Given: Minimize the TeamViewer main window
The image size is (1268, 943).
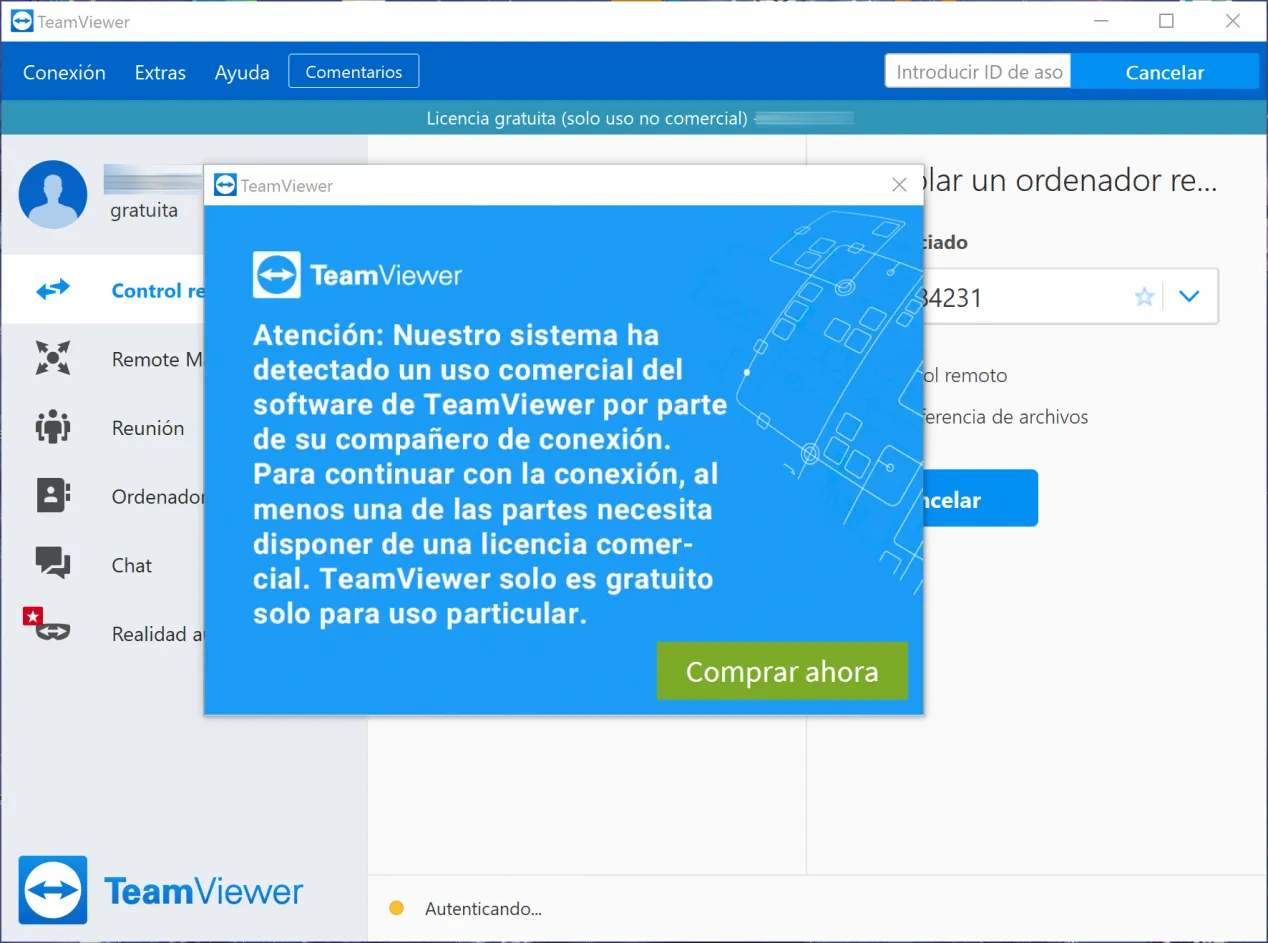Looking at the screenshot, I should (x=1099, y=21).
